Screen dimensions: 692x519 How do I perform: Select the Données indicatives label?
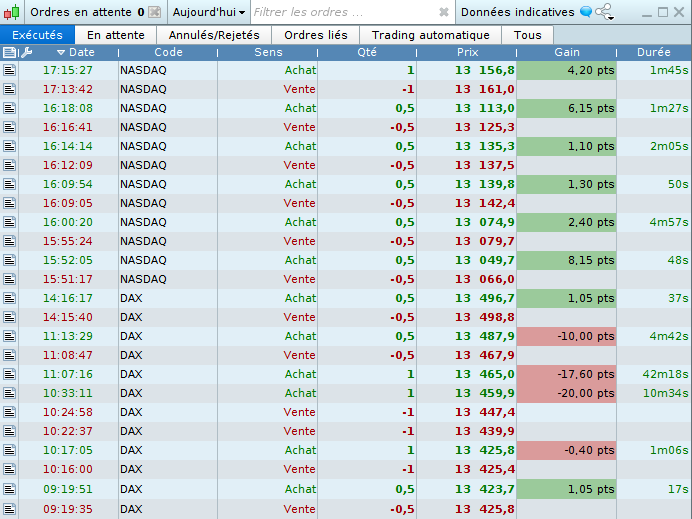(x=517, y=12)
